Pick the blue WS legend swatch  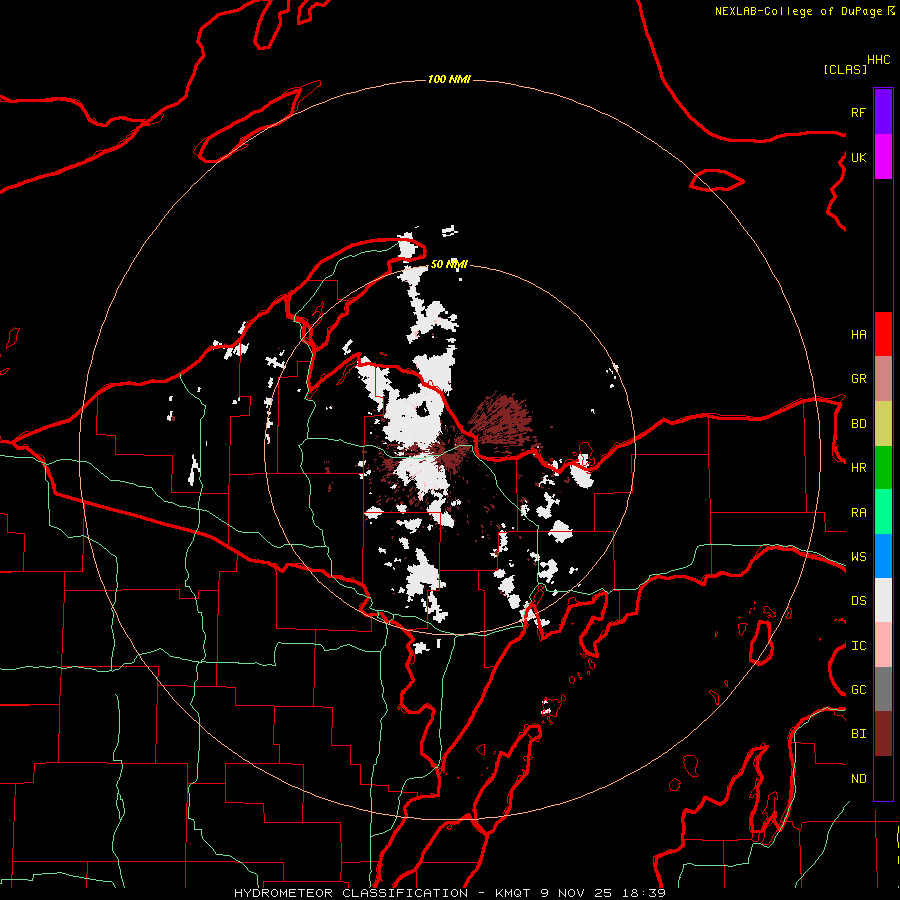click(x=883, y=556)
